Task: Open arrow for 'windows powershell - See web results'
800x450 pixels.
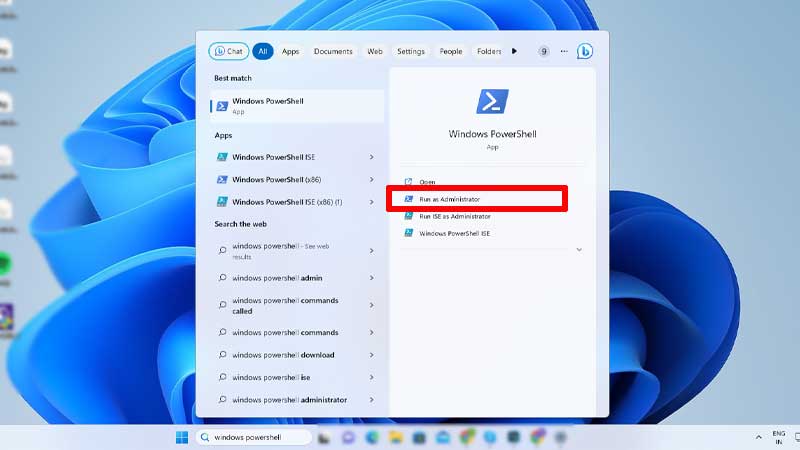Action: (x=371, y=251)
